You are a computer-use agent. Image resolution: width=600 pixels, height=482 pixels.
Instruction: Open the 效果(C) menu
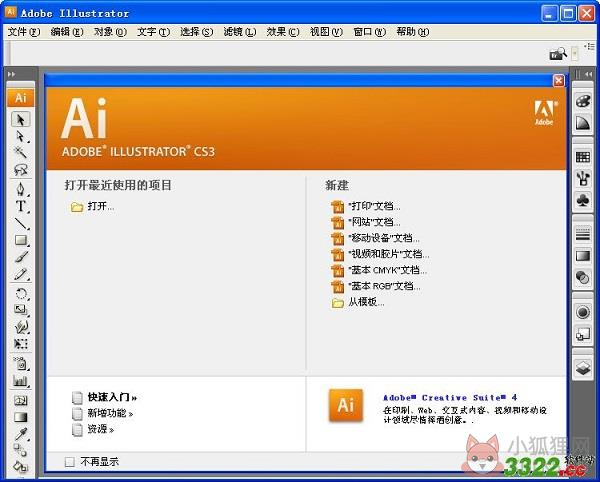click(283, 32)
